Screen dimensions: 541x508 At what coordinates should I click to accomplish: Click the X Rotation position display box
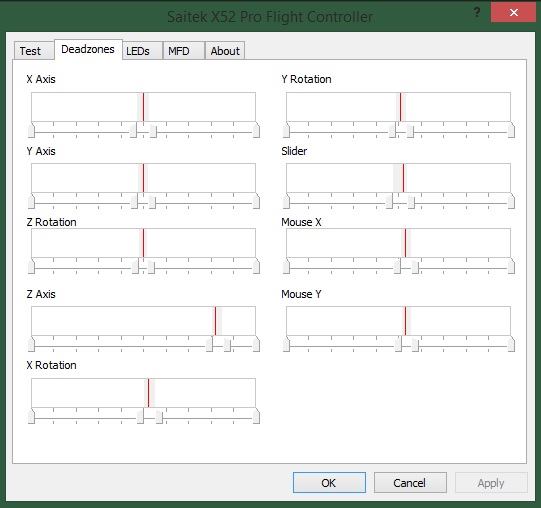pyautogui.click(x=144, y=393)
